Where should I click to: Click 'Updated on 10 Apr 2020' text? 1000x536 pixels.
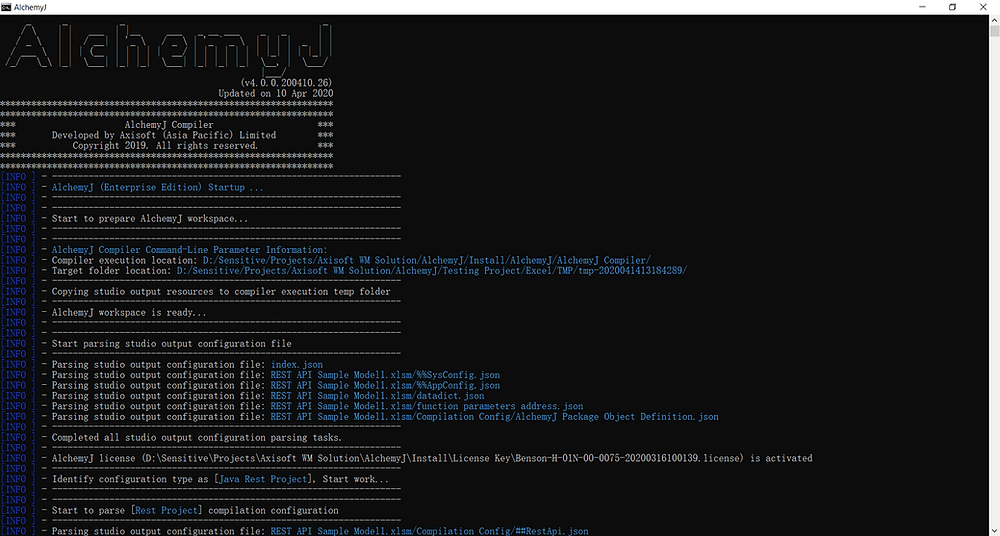coord(276,93)
